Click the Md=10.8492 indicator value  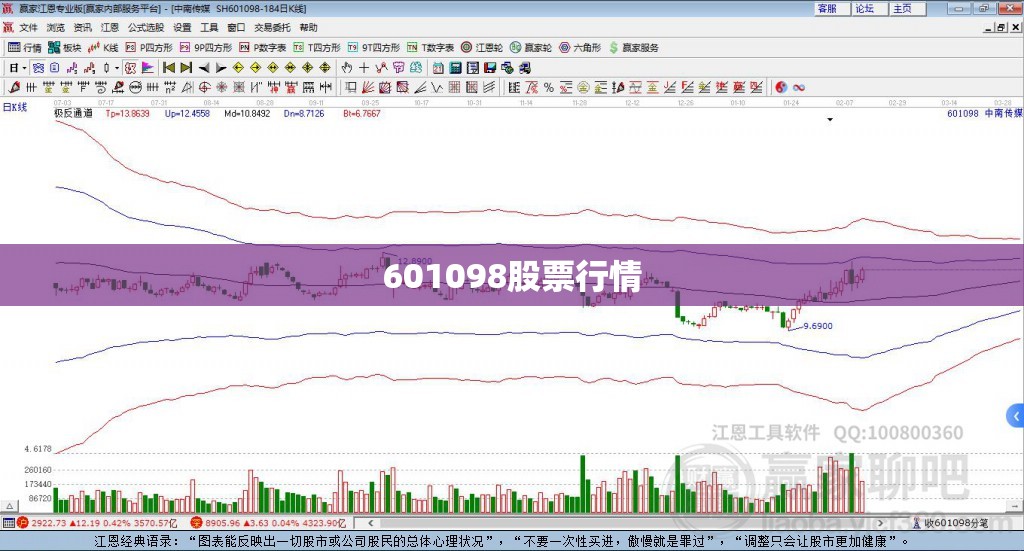coord(247,114)
